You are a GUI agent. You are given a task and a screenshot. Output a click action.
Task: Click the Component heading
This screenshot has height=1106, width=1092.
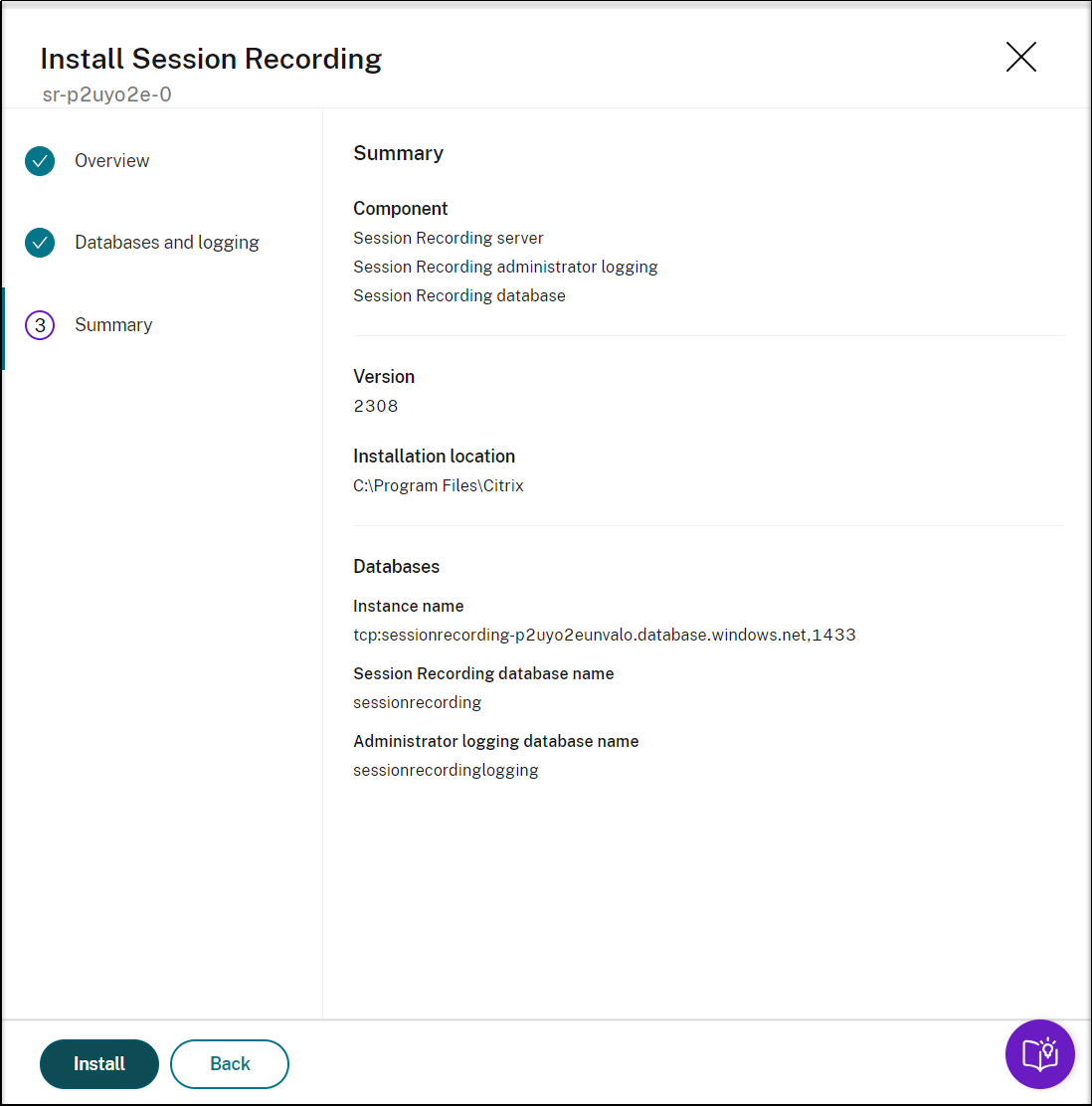coord(400,208)
